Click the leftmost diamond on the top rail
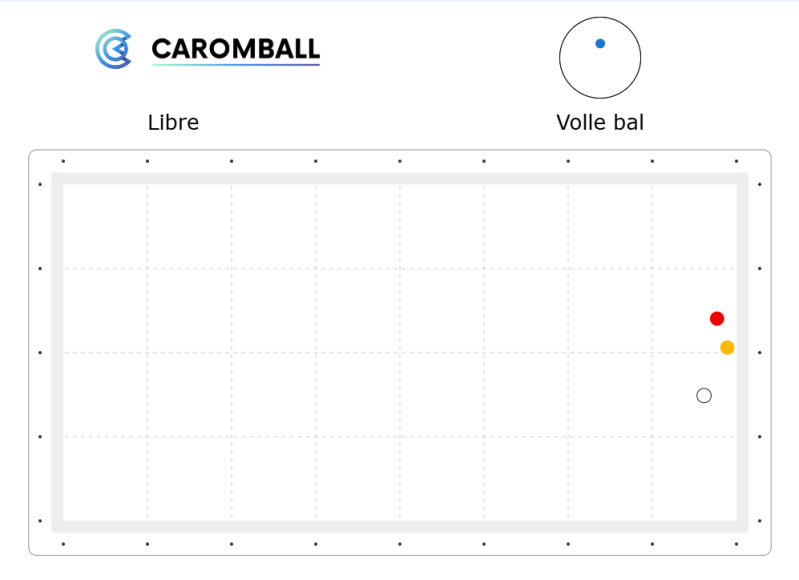 [x=63, y=161]
